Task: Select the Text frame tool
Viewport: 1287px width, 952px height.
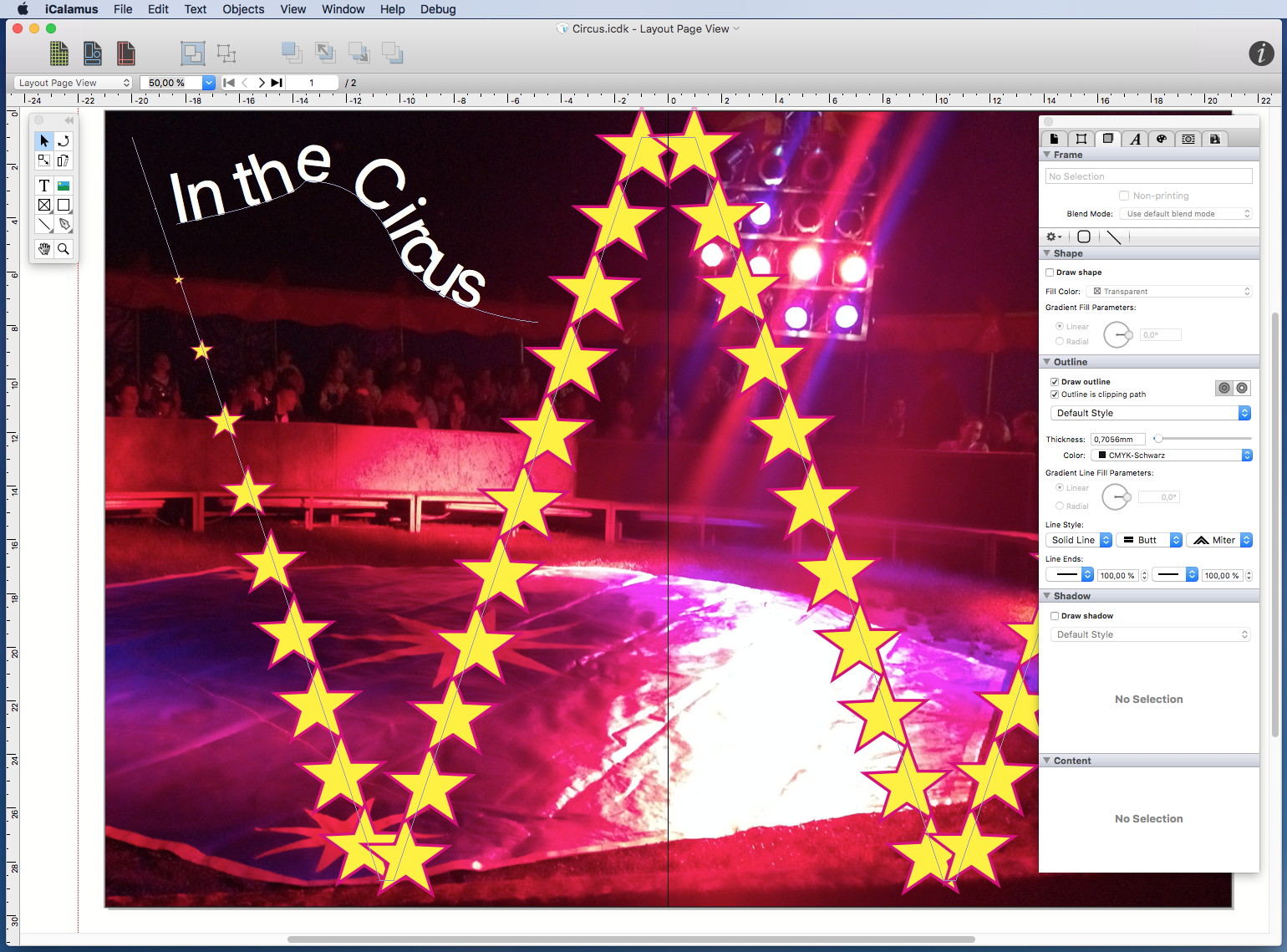Action: click(x=44, y=186)
